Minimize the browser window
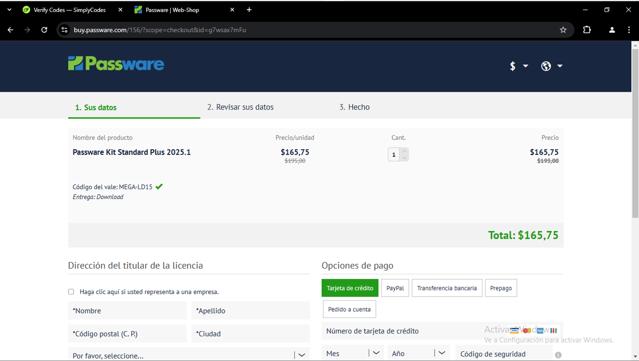The image size is (639, 361). coord(585,10)
